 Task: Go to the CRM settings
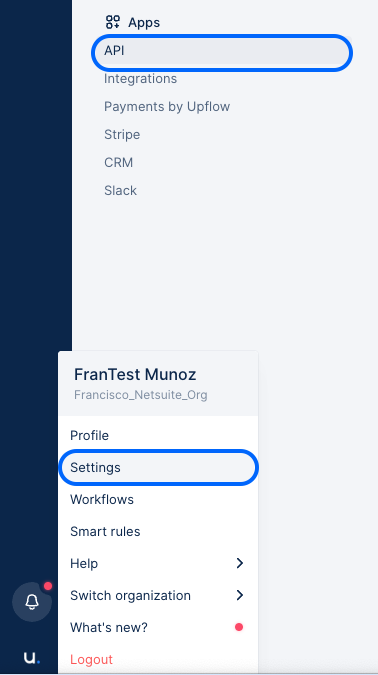pos(118,163)
